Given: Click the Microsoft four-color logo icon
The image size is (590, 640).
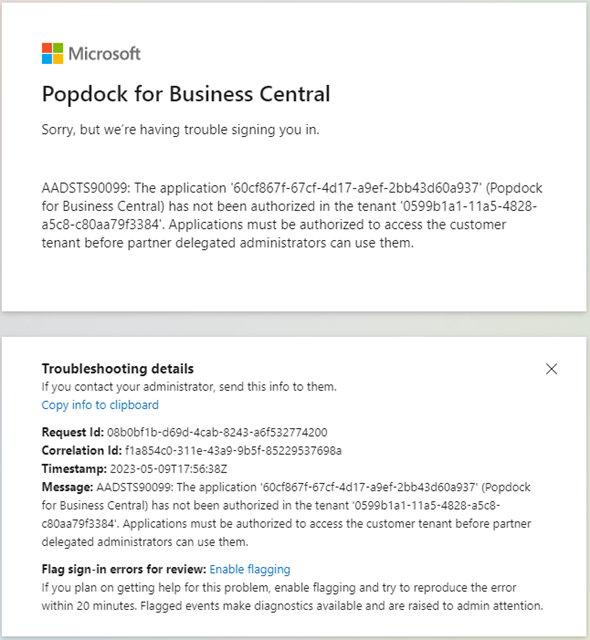Looking at the screenshot, I should pyautogui.click(x=52, y=53).
